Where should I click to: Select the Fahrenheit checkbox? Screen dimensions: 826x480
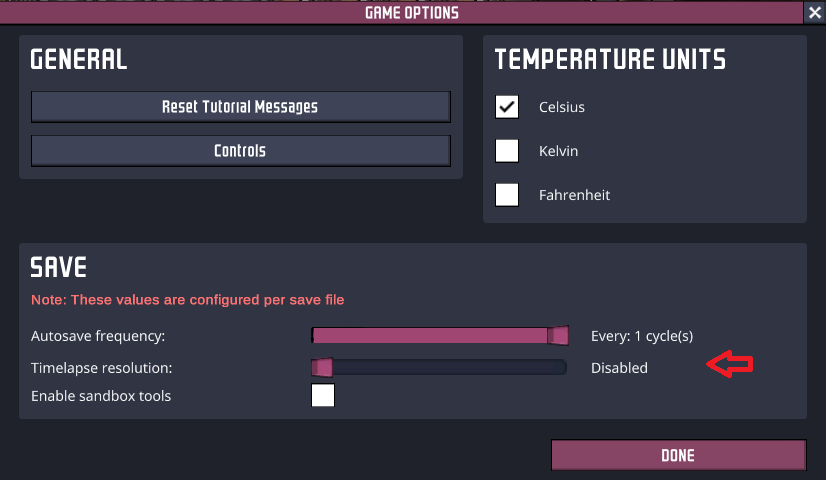[x=507, y=194]
